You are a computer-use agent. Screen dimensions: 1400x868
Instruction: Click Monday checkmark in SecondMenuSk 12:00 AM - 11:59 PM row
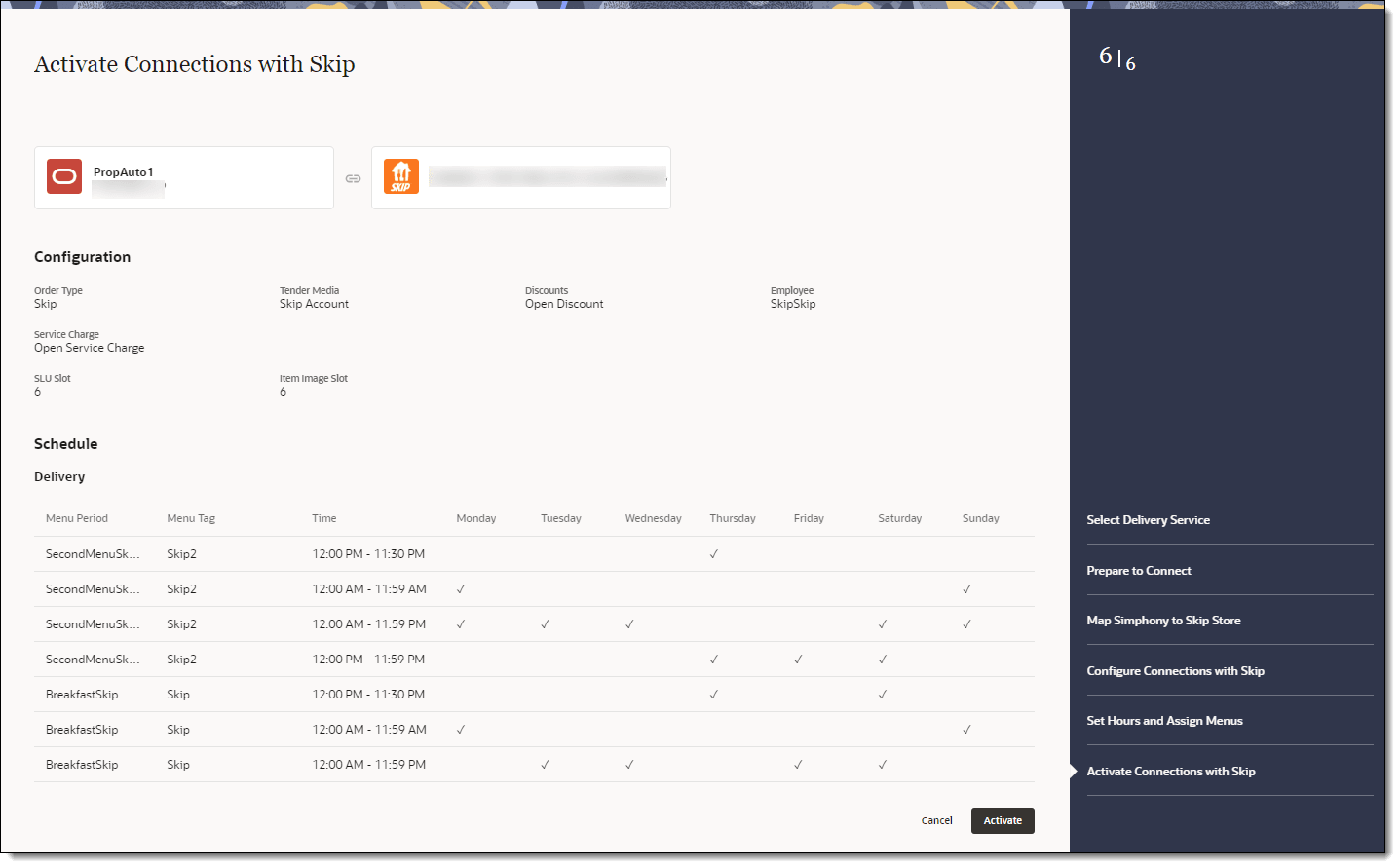pyautogui.click(x=461, y=624)
